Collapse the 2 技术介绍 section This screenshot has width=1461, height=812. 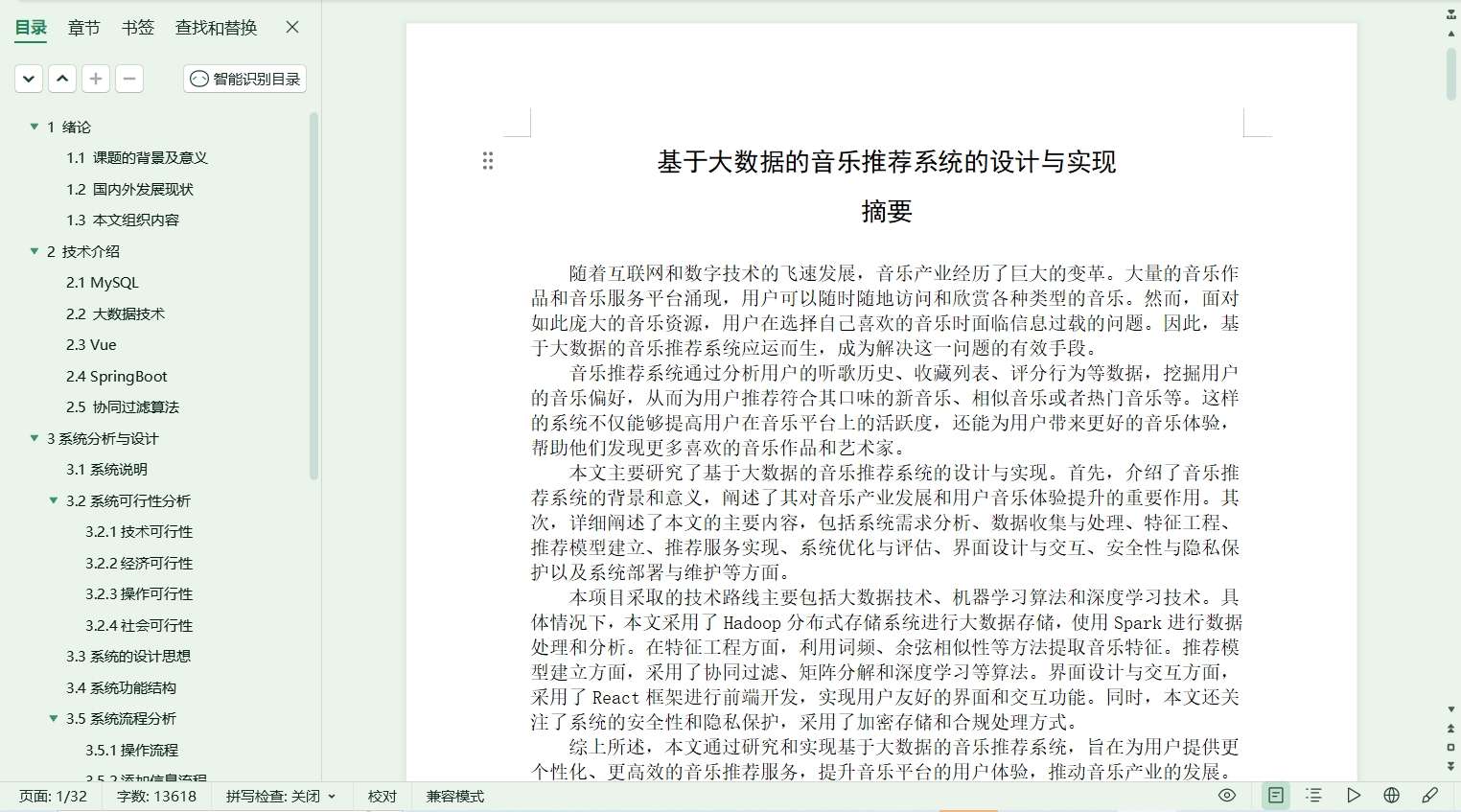(35, 251)
